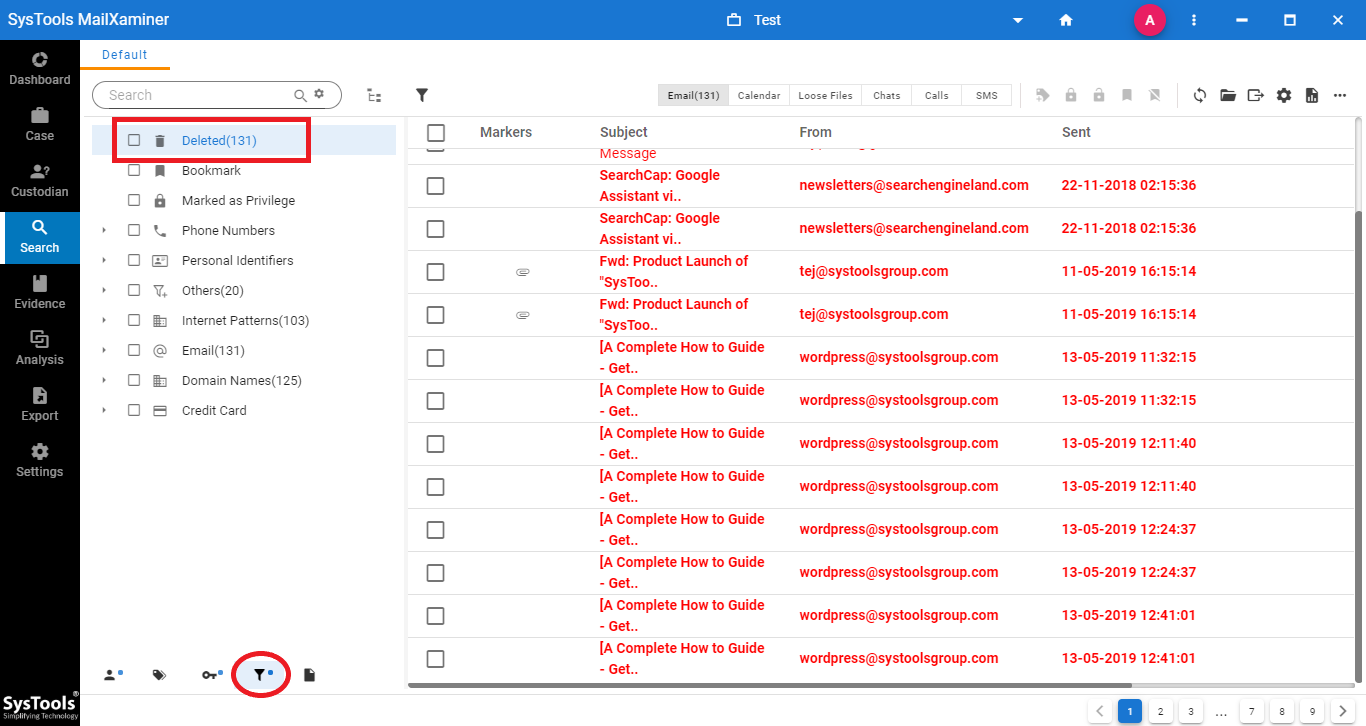The height and width of the screenshot is (726, 1366).
Task: Toggle the tree view icon beside search
Action: (x=374, y=95)
